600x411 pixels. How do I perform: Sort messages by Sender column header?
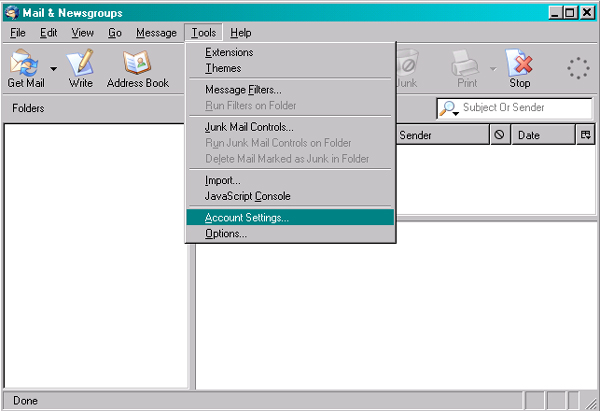pyautogui.click(x=440, y=135)
